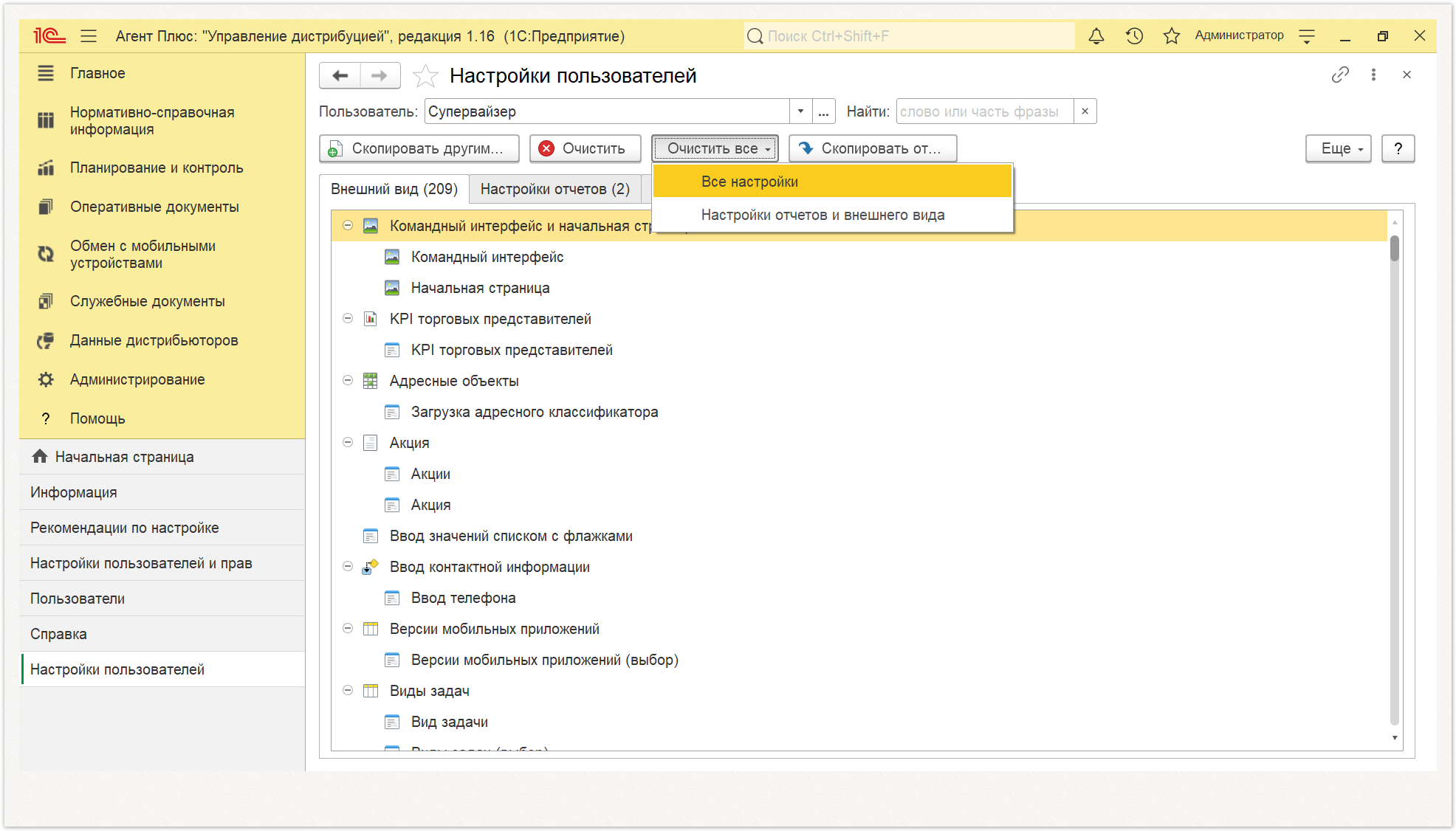Collapse Виды задач group
The image size is (1456, 831).
point(348,690)
